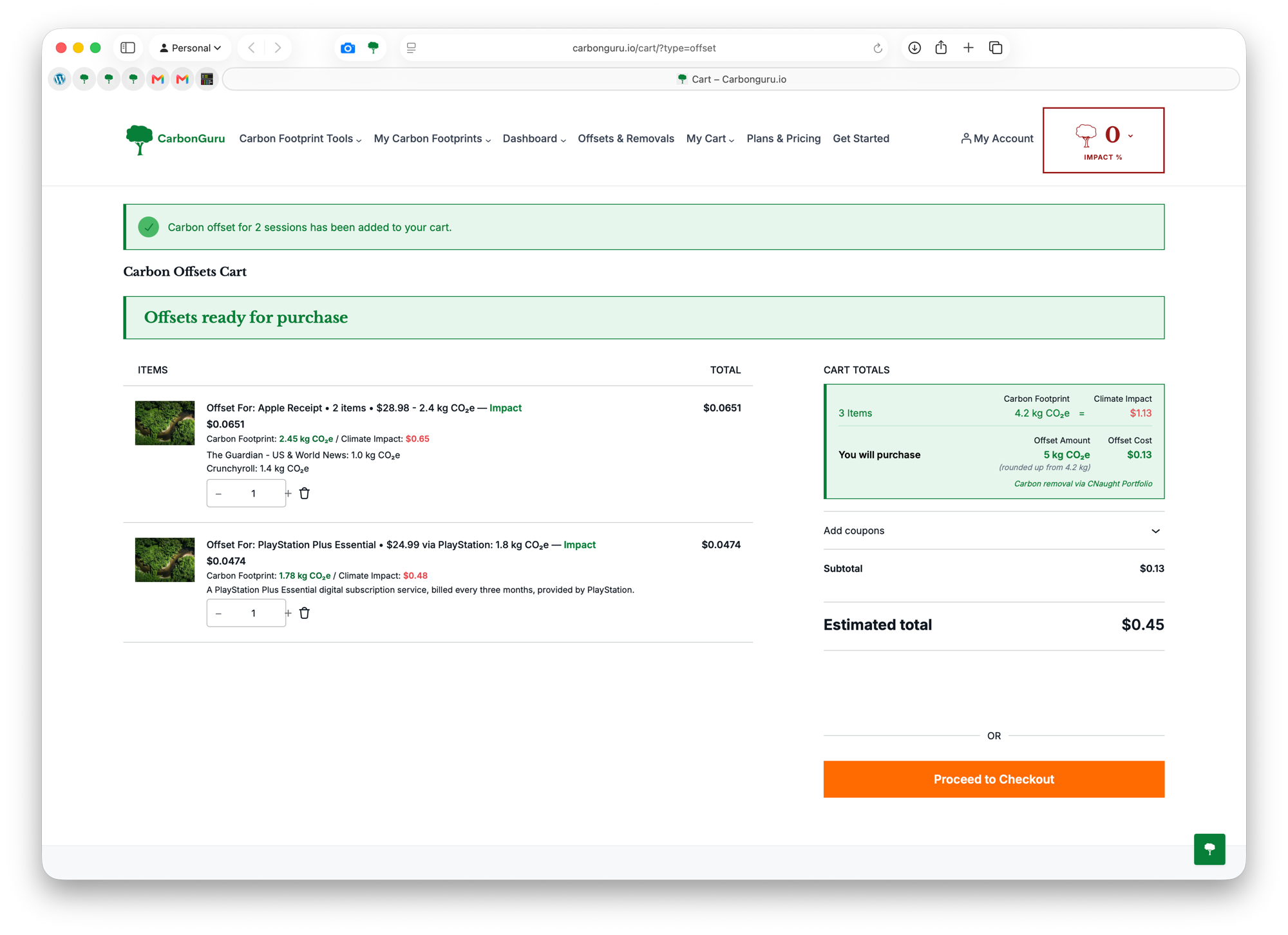Click the Subtotal $0.13 value
The width and height of the screenshot is (1288, 935).
click(x=1151, y=569)
